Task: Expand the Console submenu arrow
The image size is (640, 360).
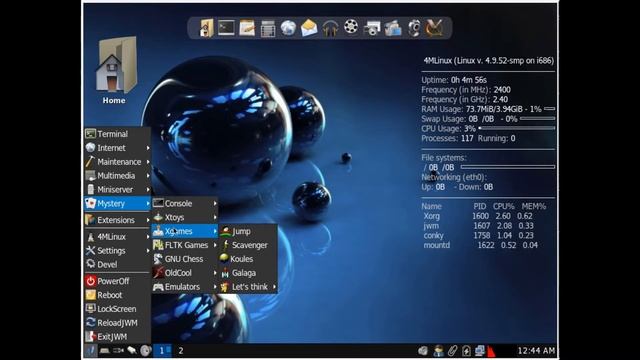Action: coord(215,203)
